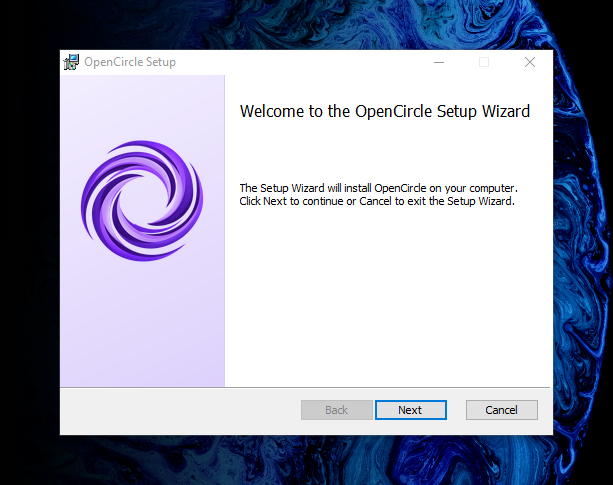The width and height of the screenshot is (613, 485).
Task: Click the Next button to continue setup
Action: [410, 410]
